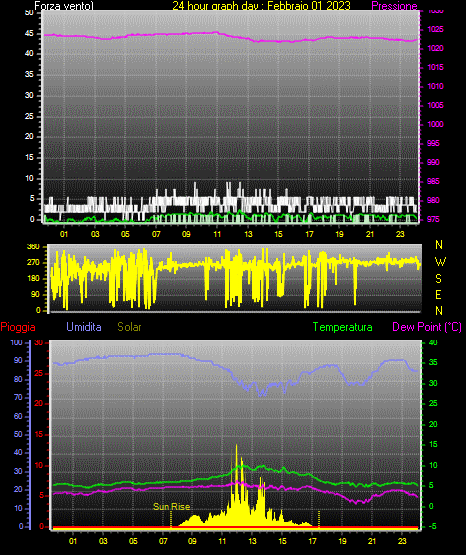This screenshot has width=466, height=555.
Task: Click the 'Solar' legend label
Action: pos(129,327)
